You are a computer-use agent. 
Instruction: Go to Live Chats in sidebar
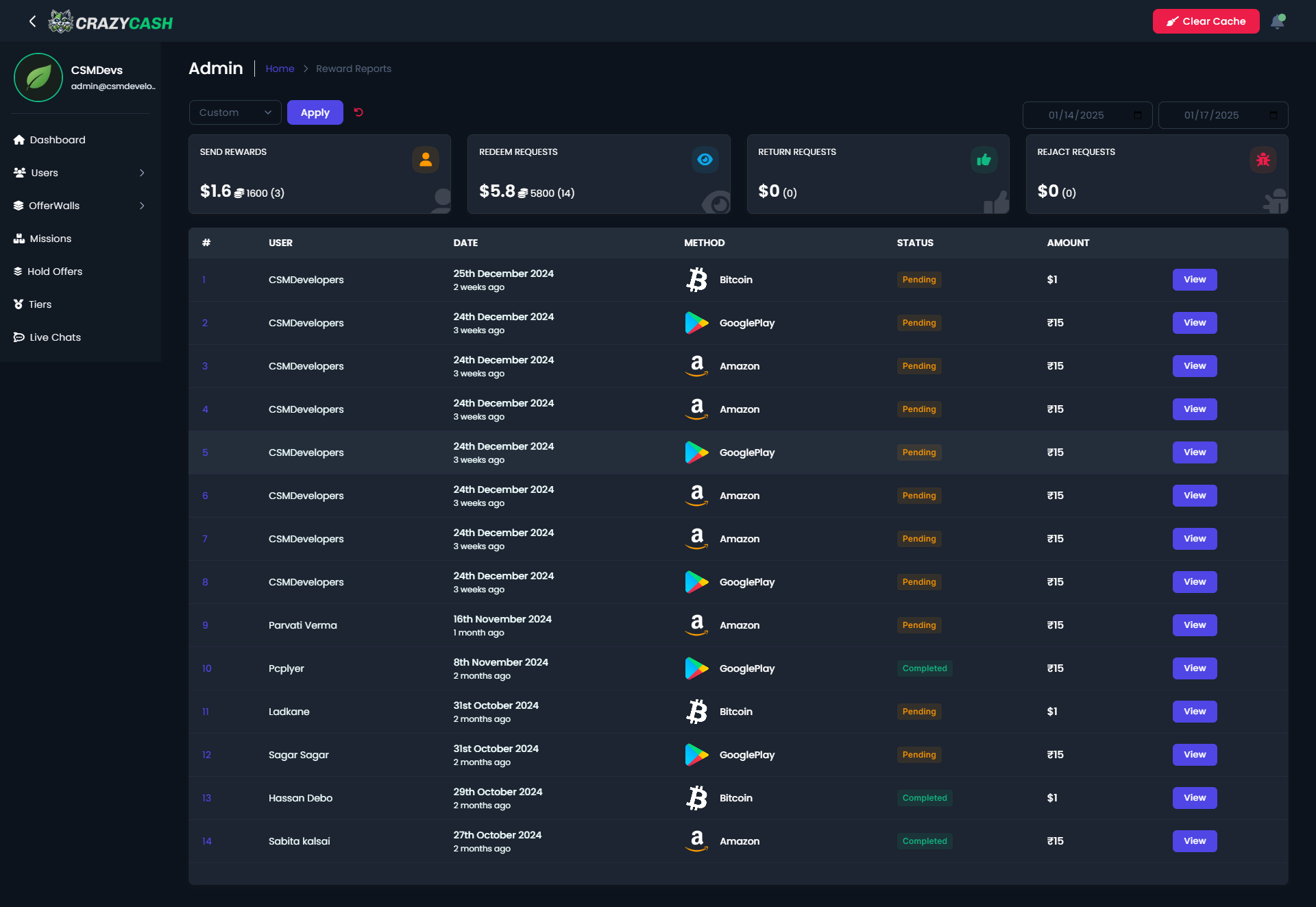point(55,337)
